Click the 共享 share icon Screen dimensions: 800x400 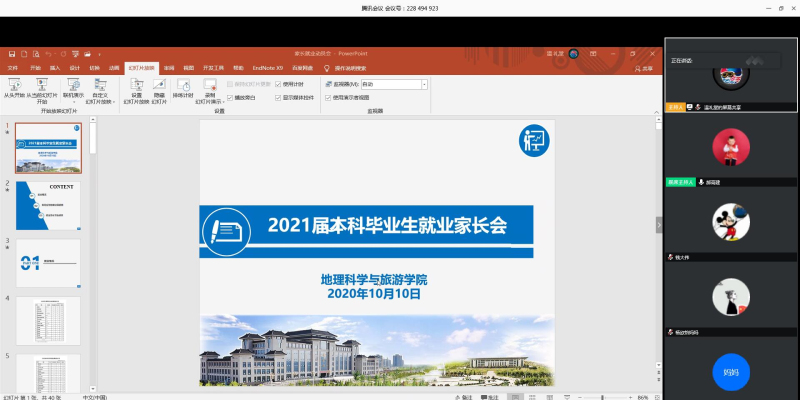[x=644, y=68]
